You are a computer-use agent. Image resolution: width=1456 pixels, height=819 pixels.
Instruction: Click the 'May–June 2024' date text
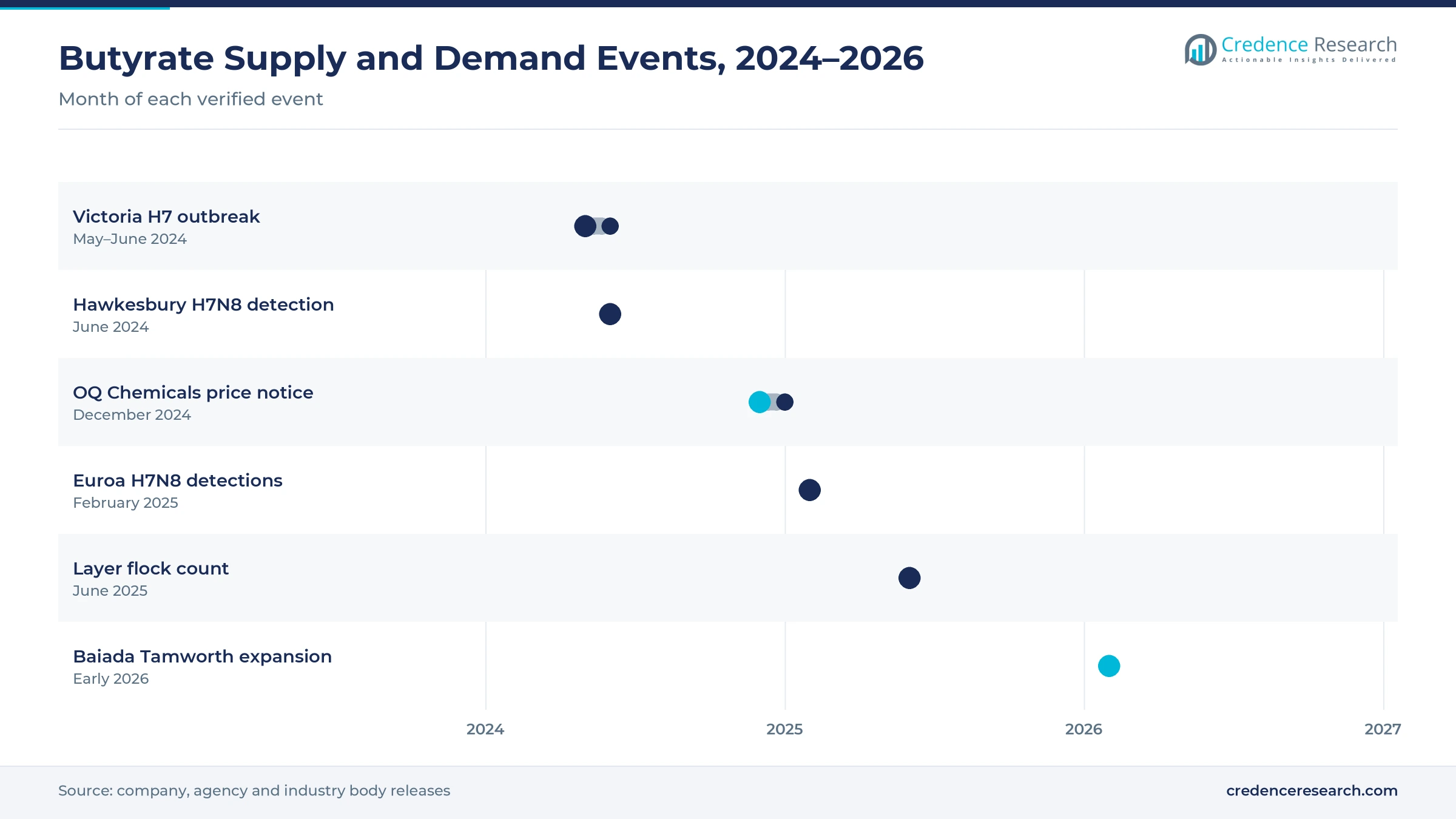130,239
